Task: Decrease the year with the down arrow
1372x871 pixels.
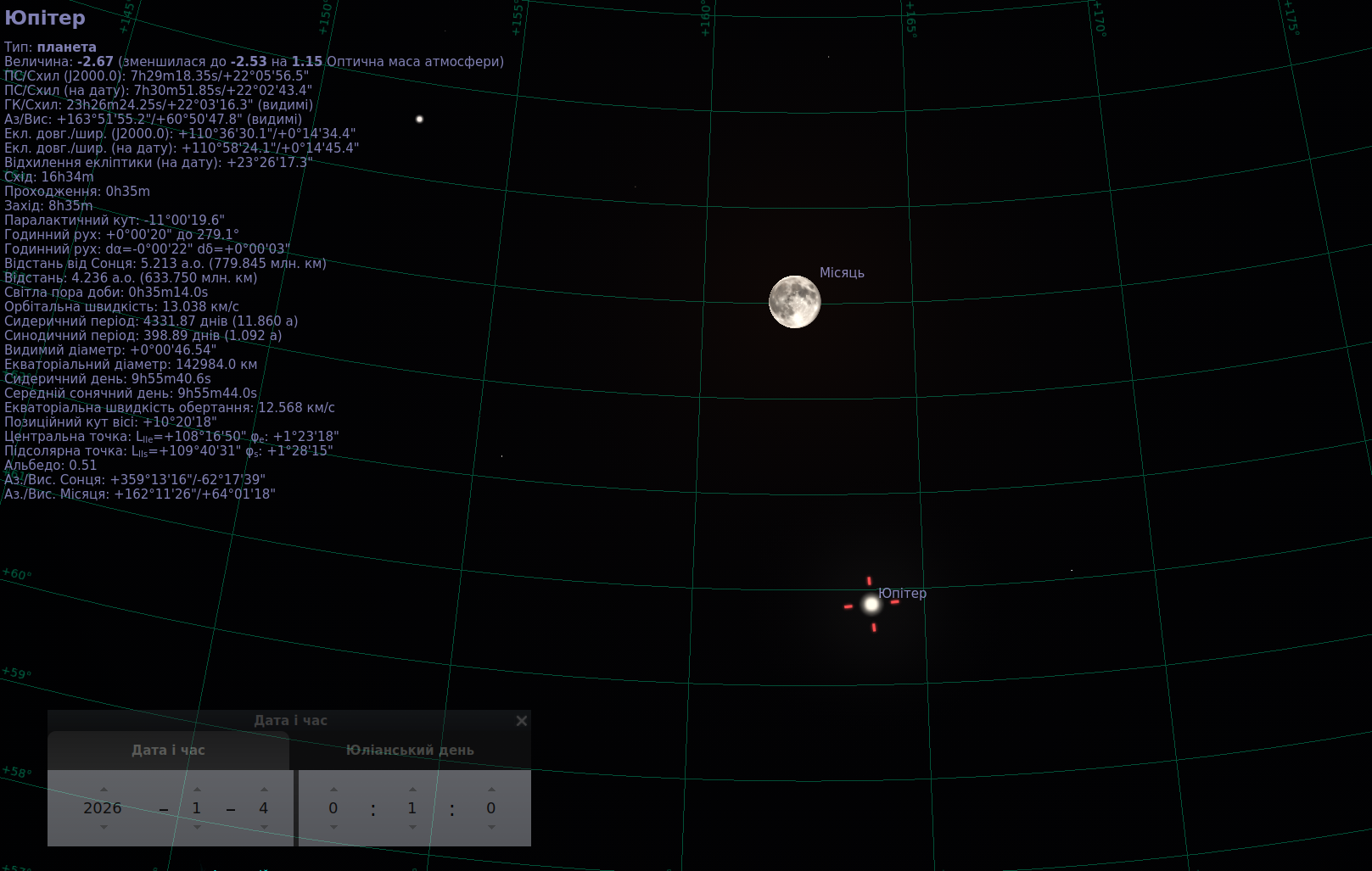Action: pos(104,827)
